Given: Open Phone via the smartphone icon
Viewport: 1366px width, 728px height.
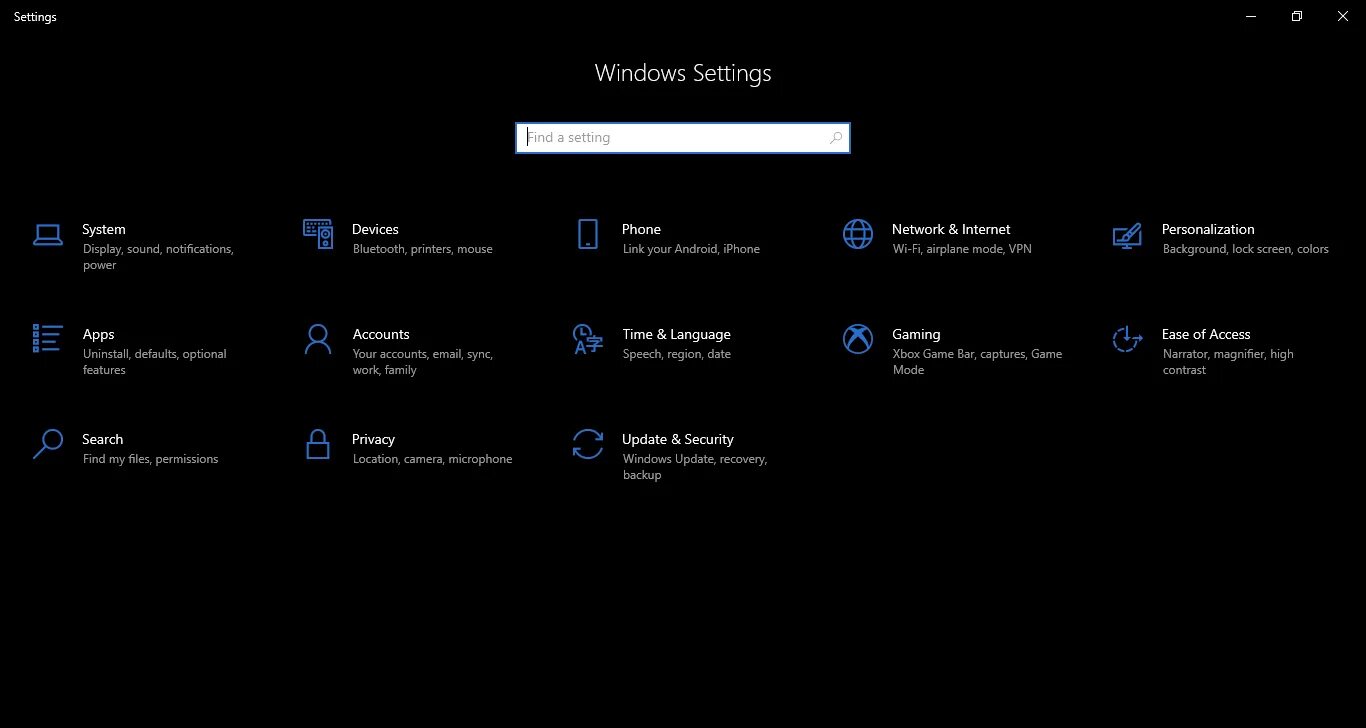Looking at the screenshot, I should (x=588, y=234).
